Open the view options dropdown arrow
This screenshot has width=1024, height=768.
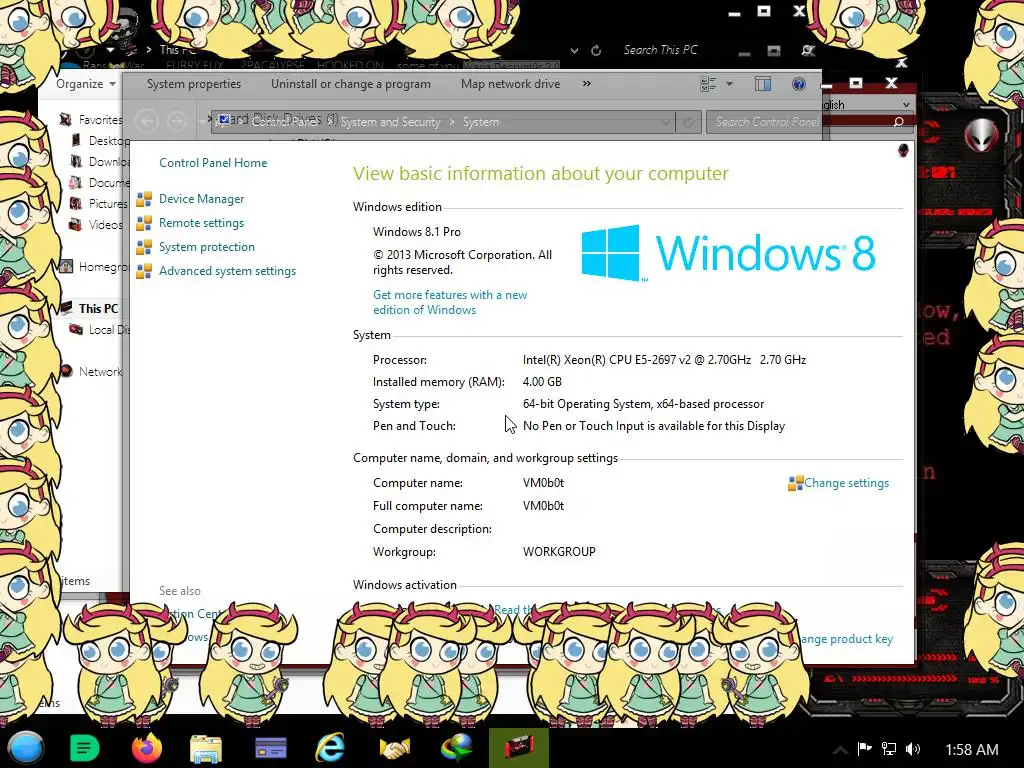[x=729, y=84]
